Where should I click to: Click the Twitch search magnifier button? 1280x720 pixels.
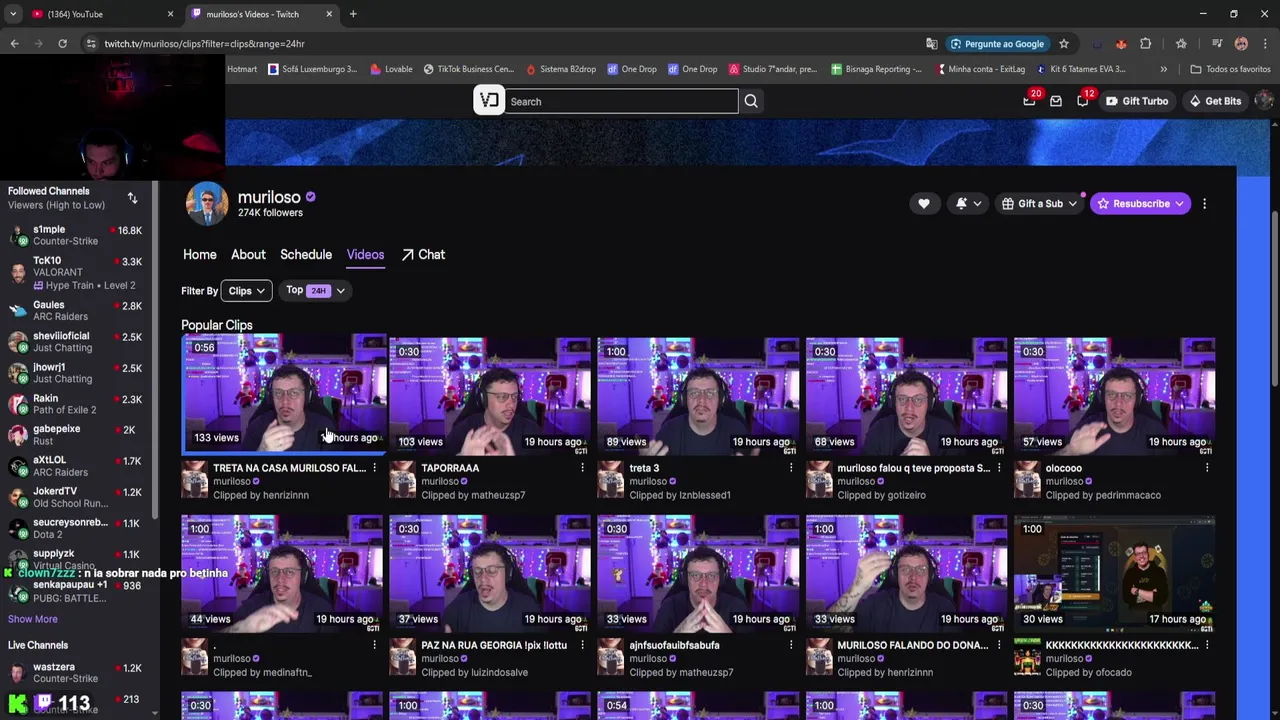pyautogui.click(x=751, y=101)
